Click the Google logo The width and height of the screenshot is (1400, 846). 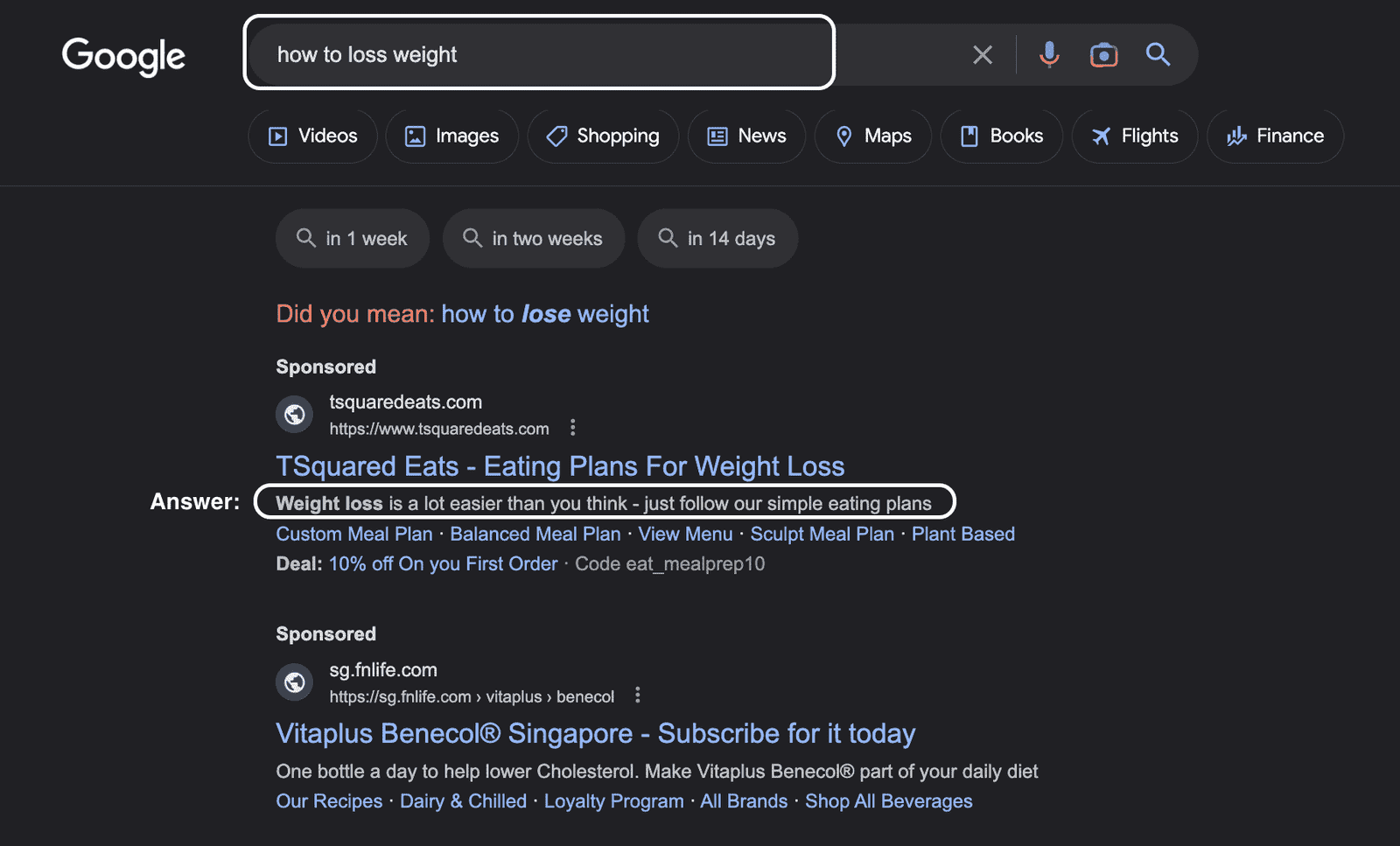123,56
